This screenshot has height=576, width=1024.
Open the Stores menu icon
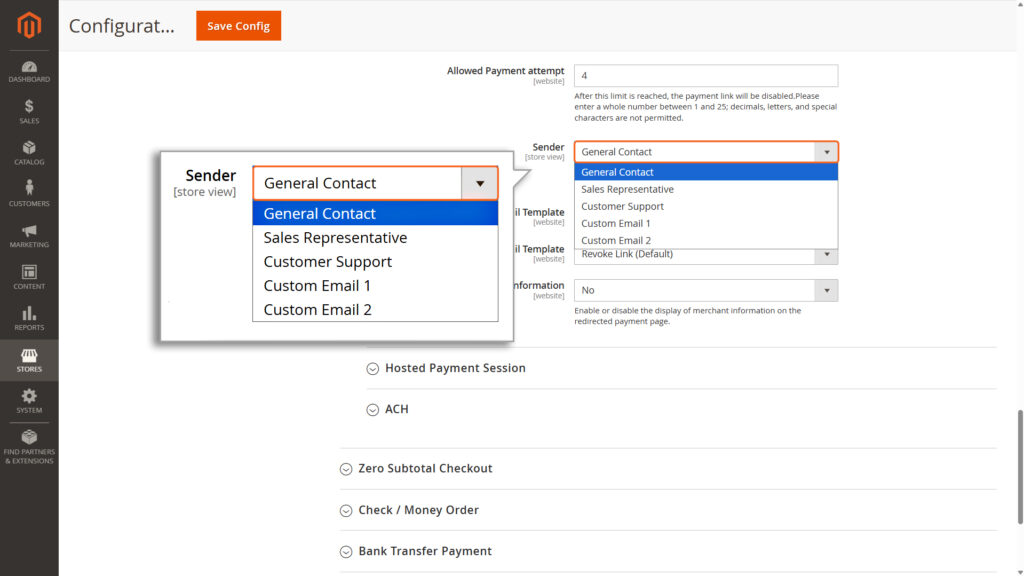pos(29,358)
